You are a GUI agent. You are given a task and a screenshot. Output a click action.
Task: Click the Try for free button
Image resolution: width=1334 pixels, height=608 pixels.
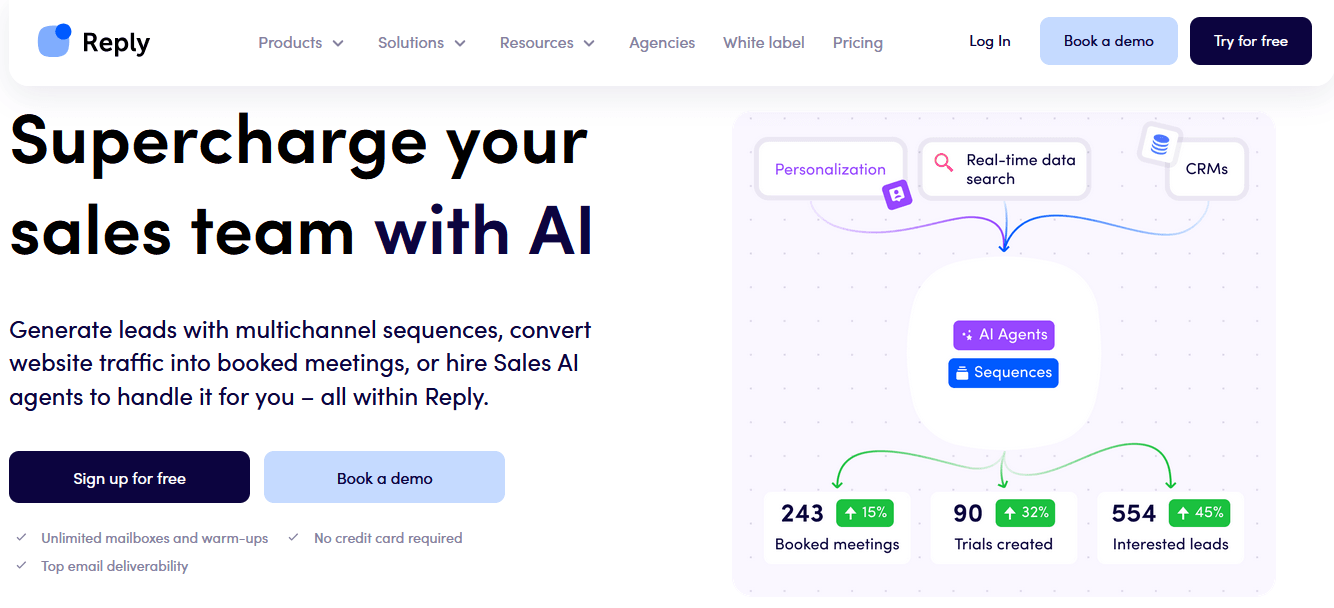(1250, 41)
